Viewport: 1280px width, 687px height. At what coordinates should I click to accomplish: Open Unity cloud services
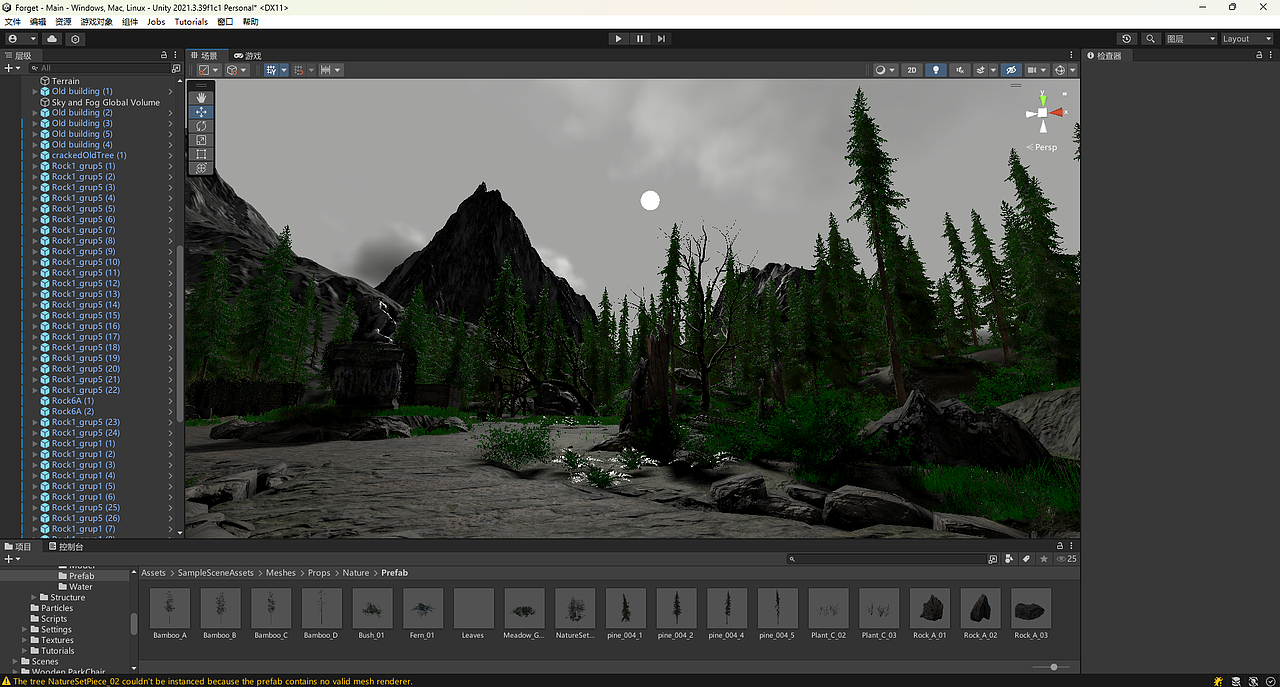(53, 39)
